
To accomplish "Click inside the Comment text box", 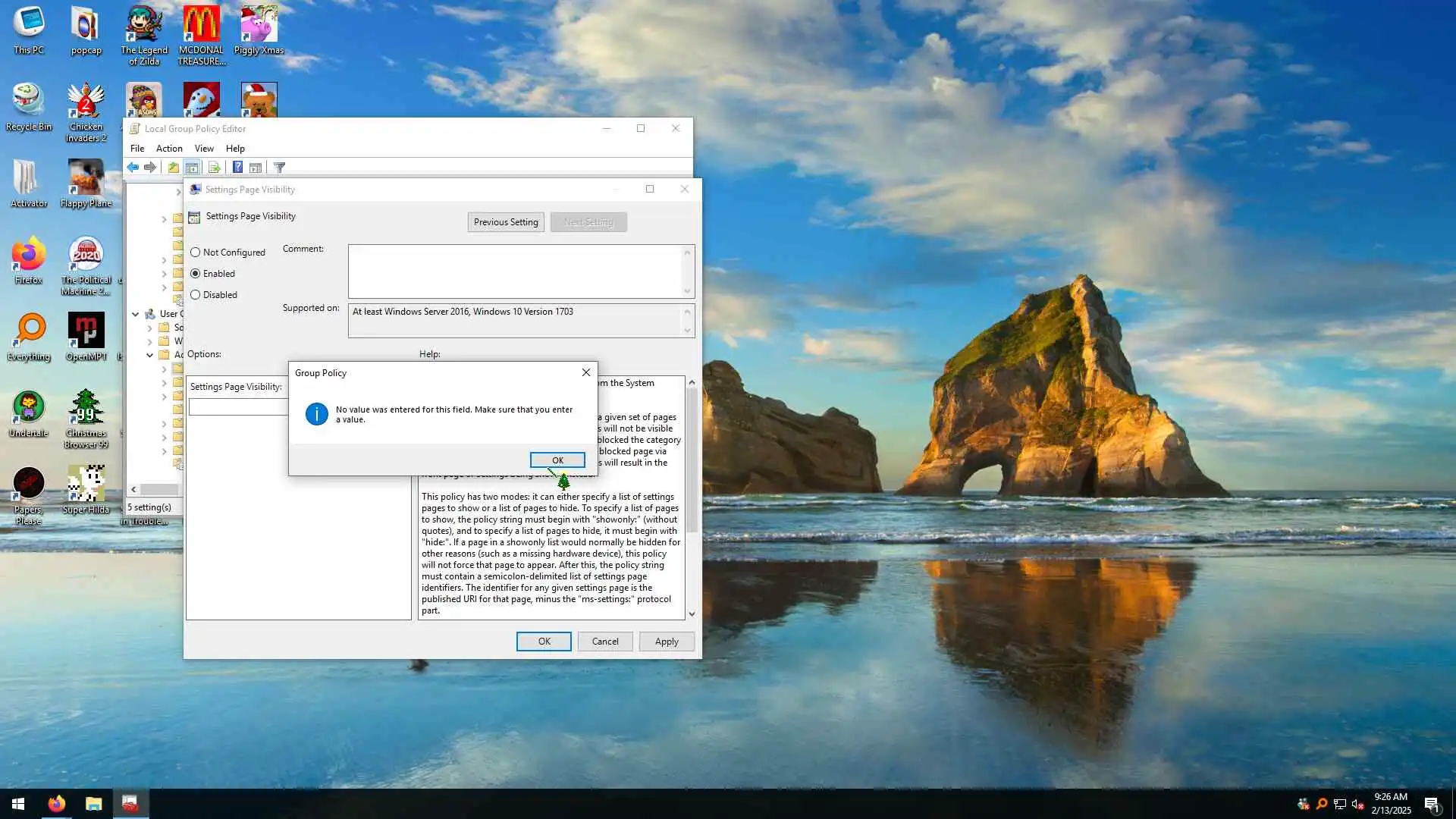I will 516,271.
